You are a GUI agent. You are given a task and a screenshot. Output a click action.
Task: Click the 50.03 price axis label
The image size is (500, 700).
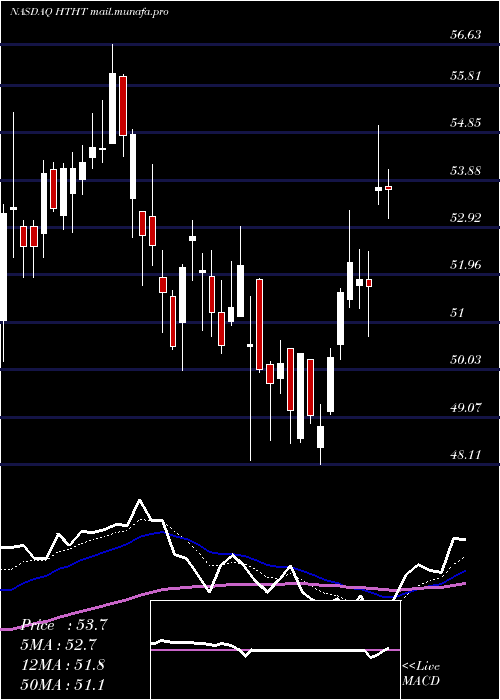[466, 360]
